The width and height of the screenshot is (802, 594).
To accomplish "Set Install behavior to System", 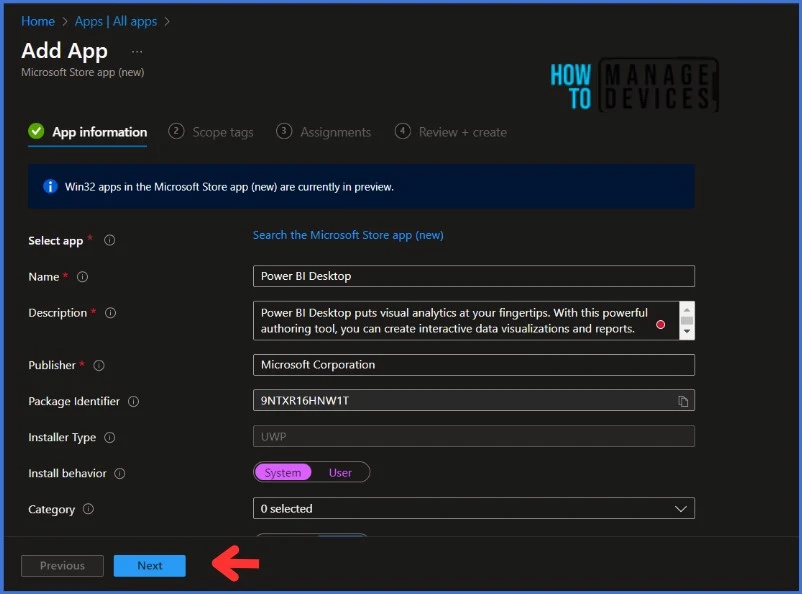I will pos(283,472).
